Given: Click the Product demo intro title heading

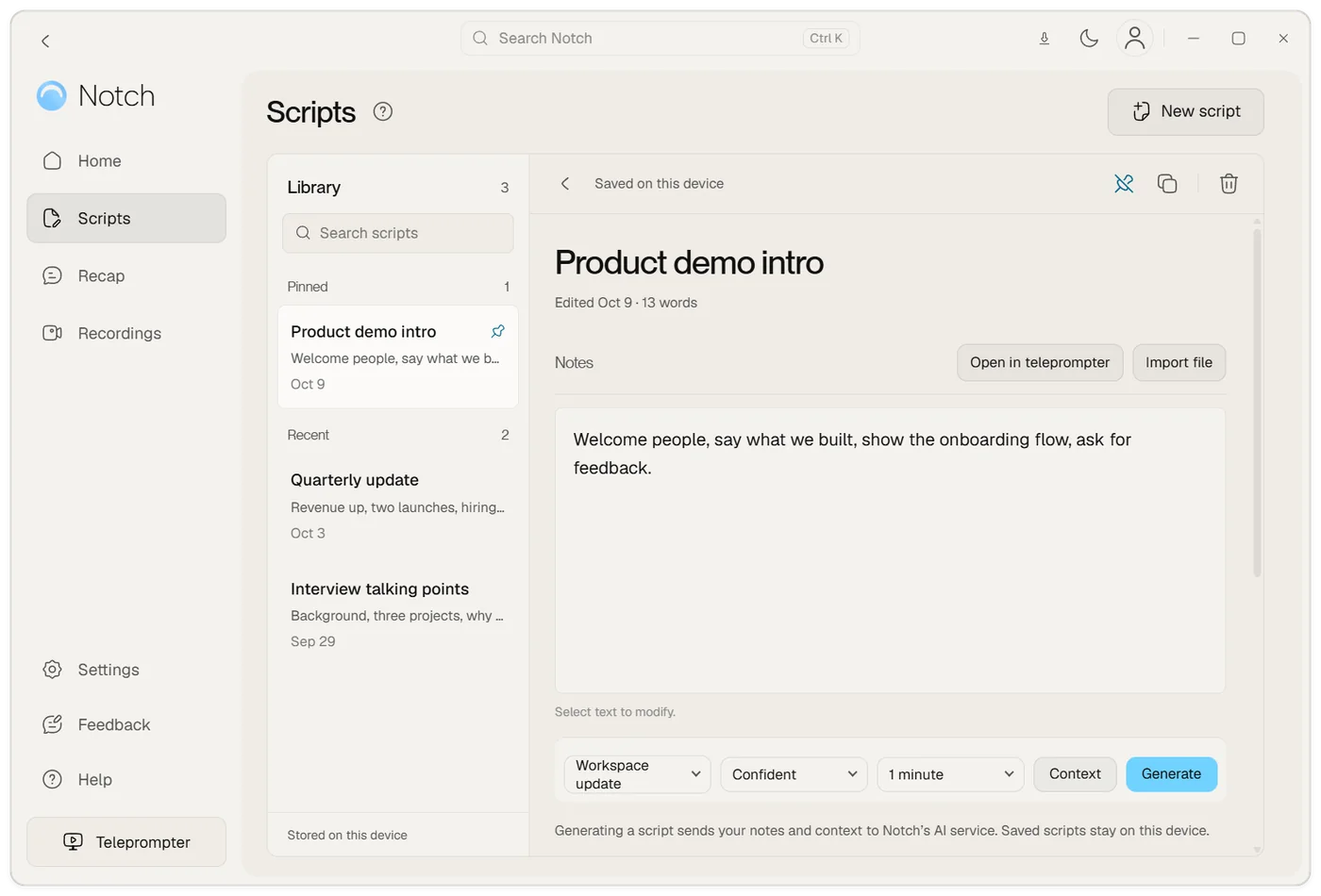Looking at the screenshot, I should (x=689, y=263).
